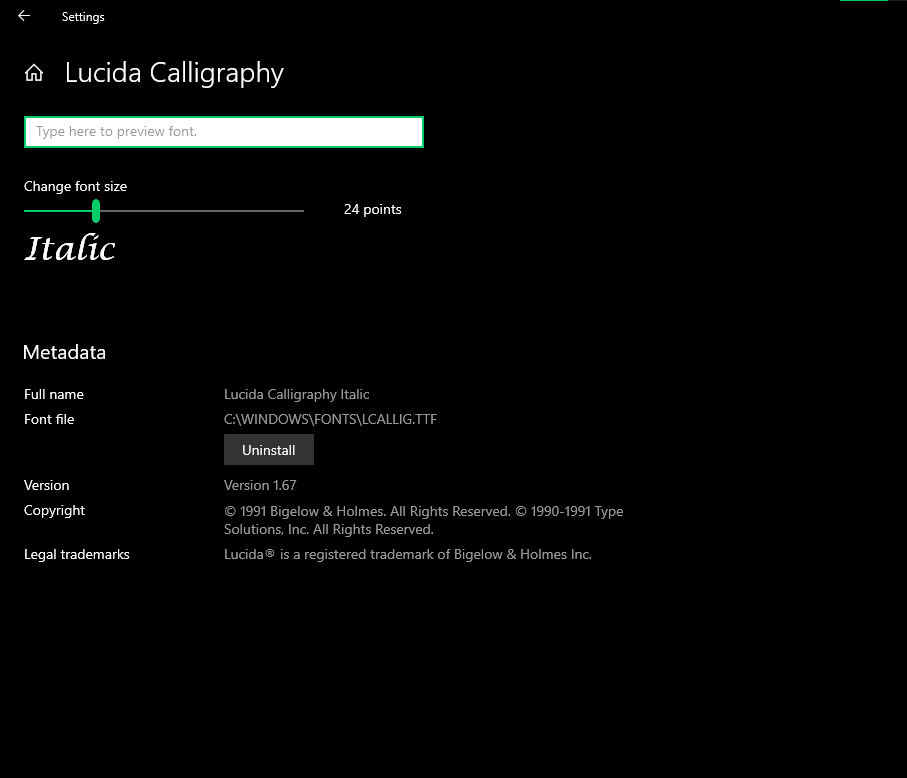Click the font preview text box

(x=224, y=132)
